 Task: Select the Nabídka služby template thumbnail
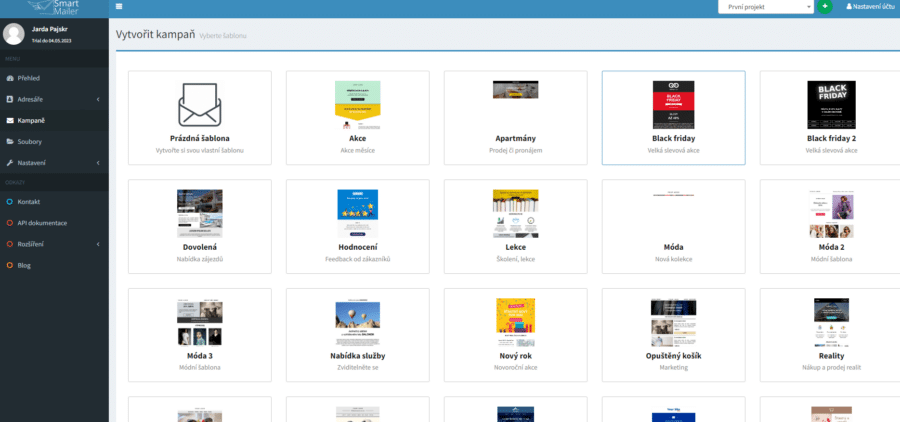pyautogui.click(x=358, y=322)
